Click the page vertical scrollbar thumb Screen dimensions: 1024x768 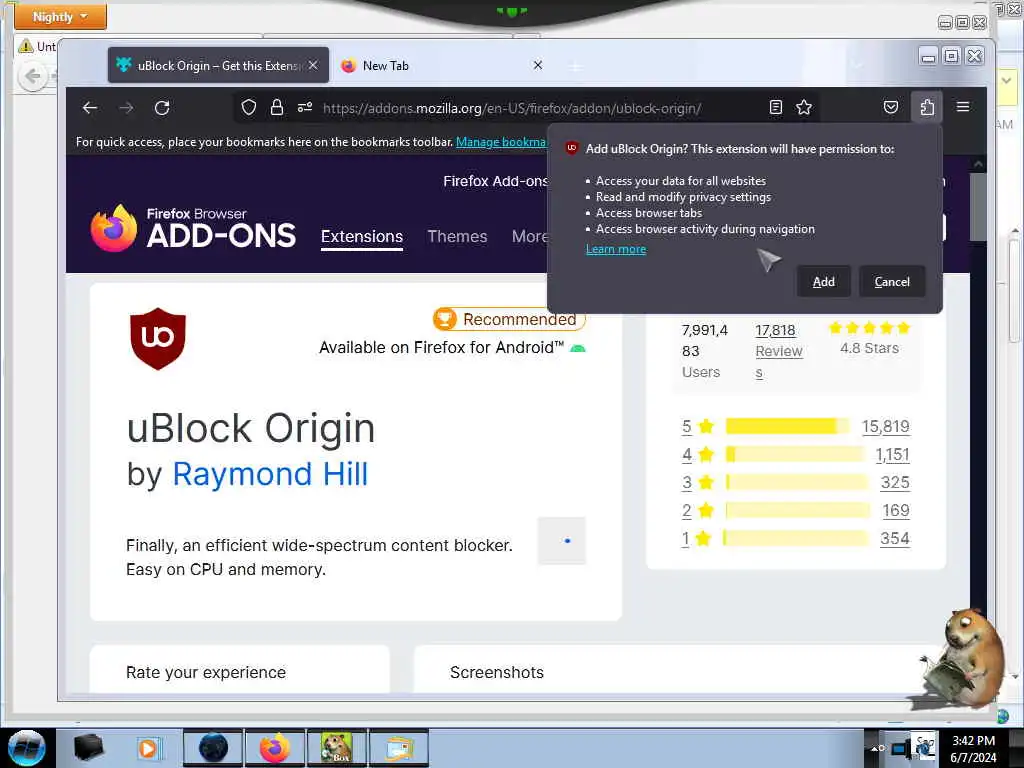(x=978, y=207)
